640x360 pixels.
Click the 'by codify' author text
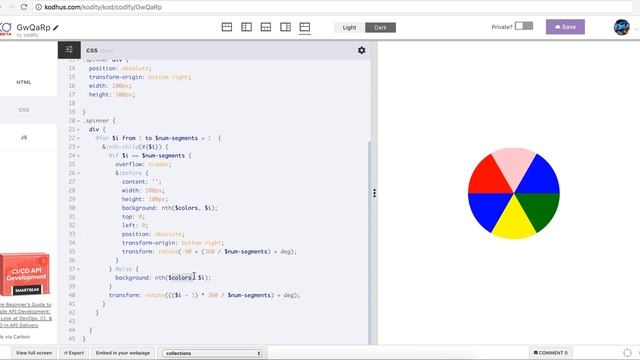point(27,36)
